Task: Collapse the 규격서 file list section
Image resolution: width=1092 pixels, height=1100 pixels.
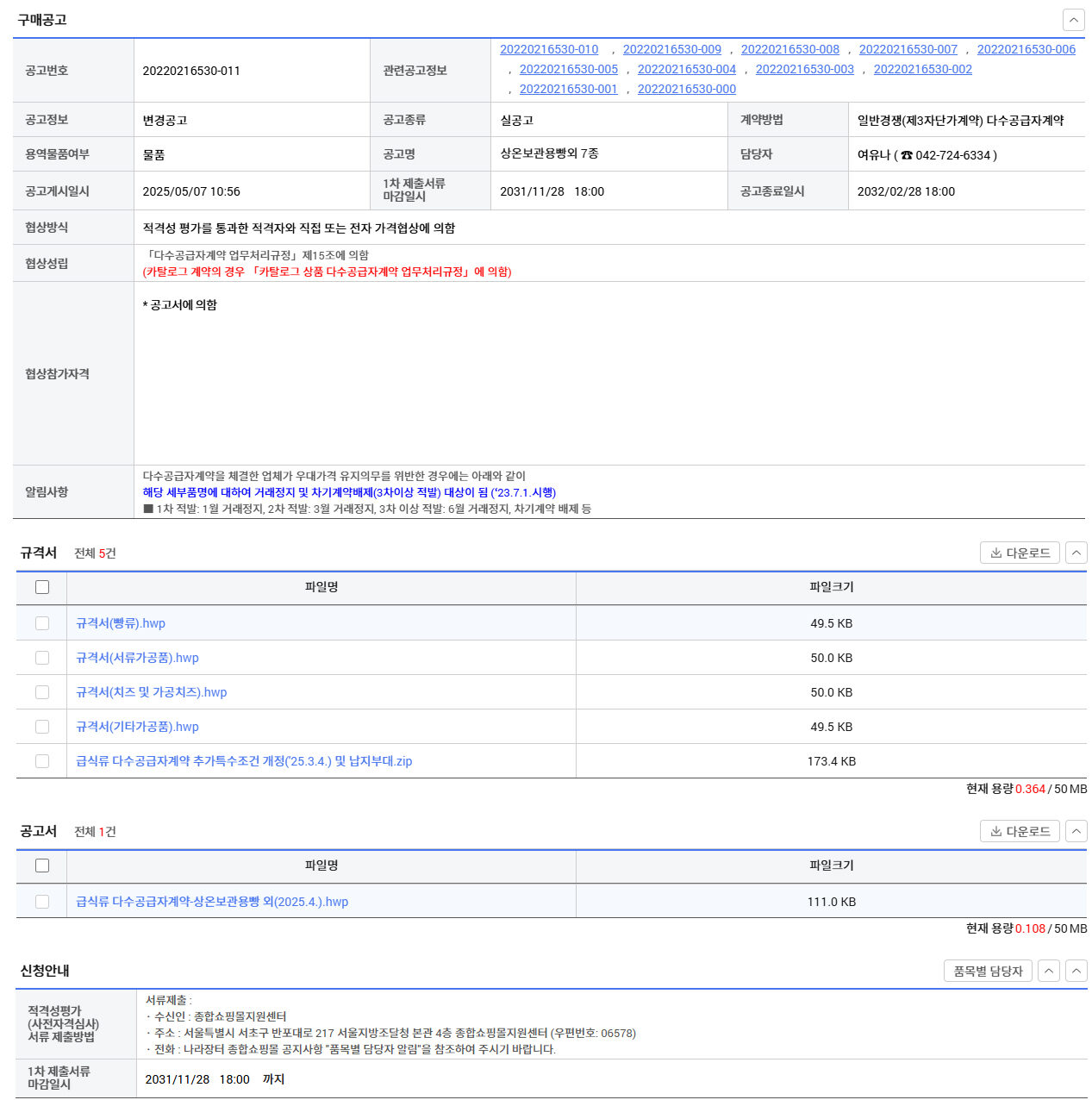Action: [1076, 553]
